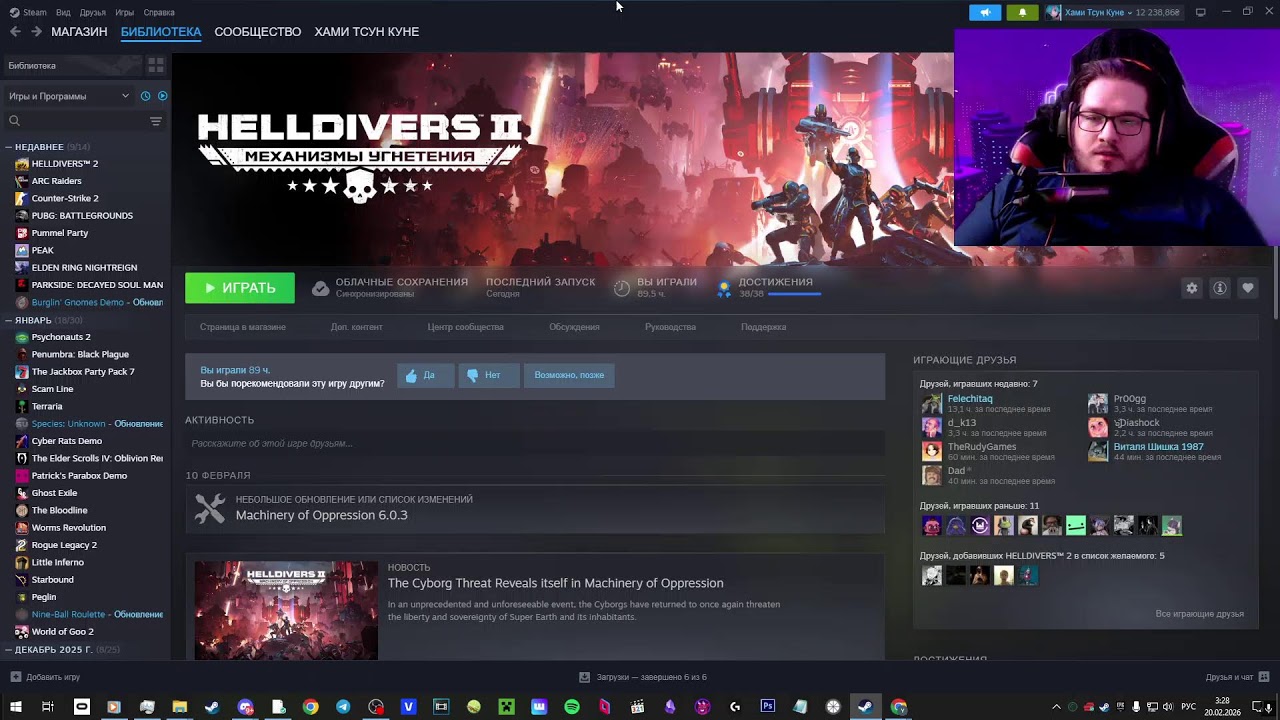Open friend Felechitaq's profile
This screenshot has width=1280, height=720.
[970, 399]
